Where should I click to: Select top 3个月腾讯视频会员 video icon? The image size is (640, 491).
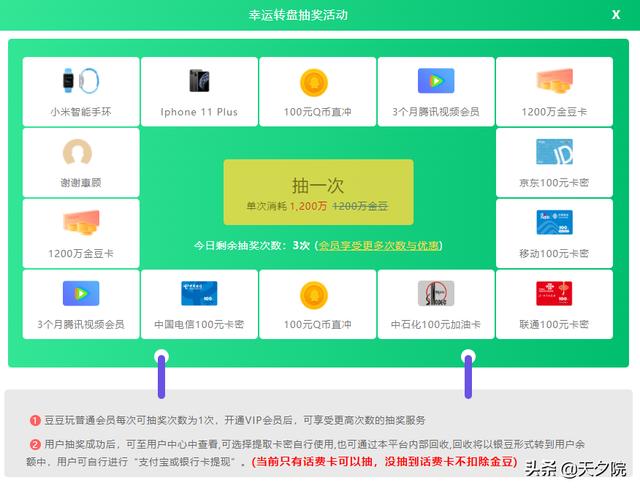[436, 81]
